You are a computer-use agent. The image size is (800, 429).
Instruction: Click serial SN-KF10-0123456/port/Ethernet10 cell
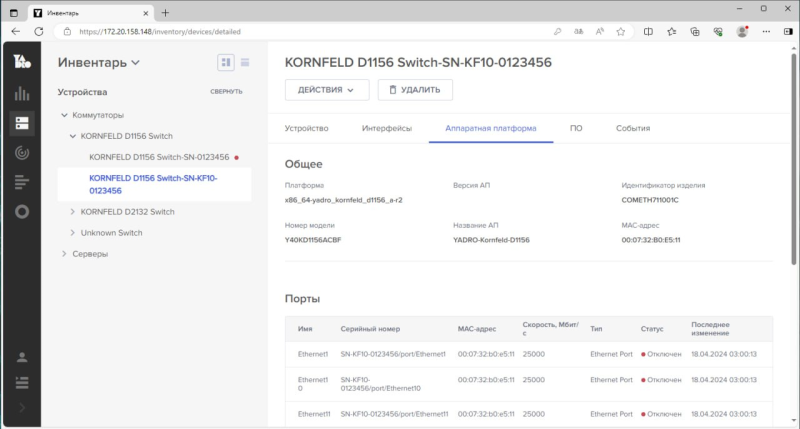381,384
